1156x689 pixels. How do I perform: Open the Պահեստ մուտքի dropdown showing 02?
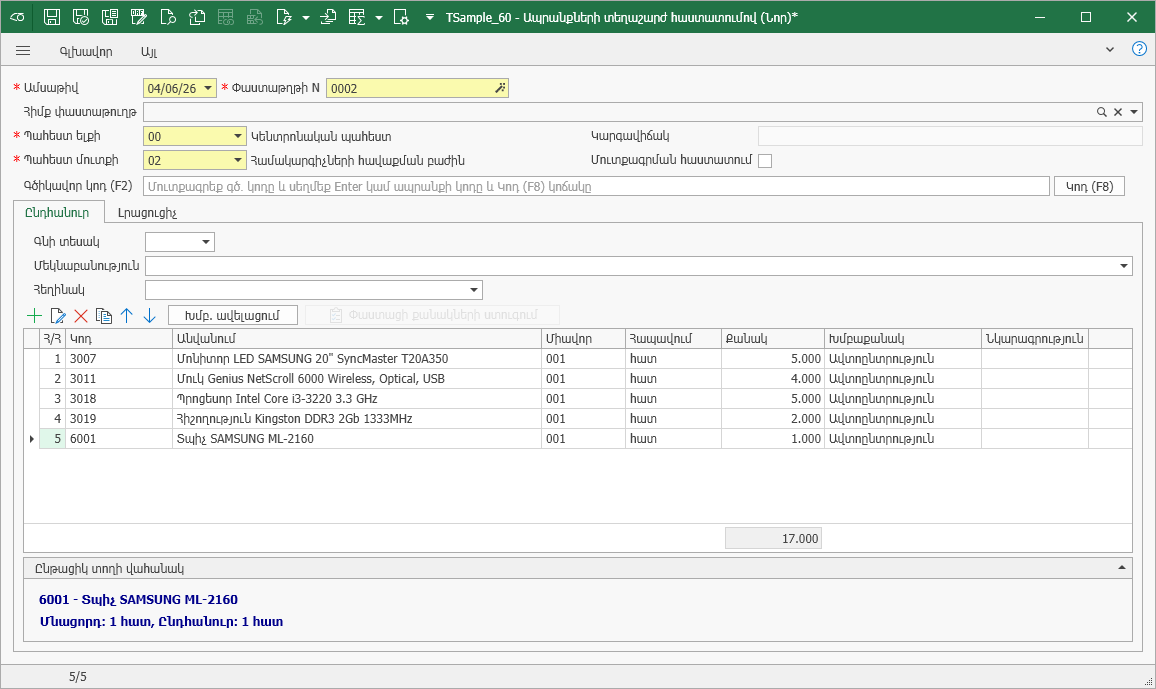click(x=237, y=160)
